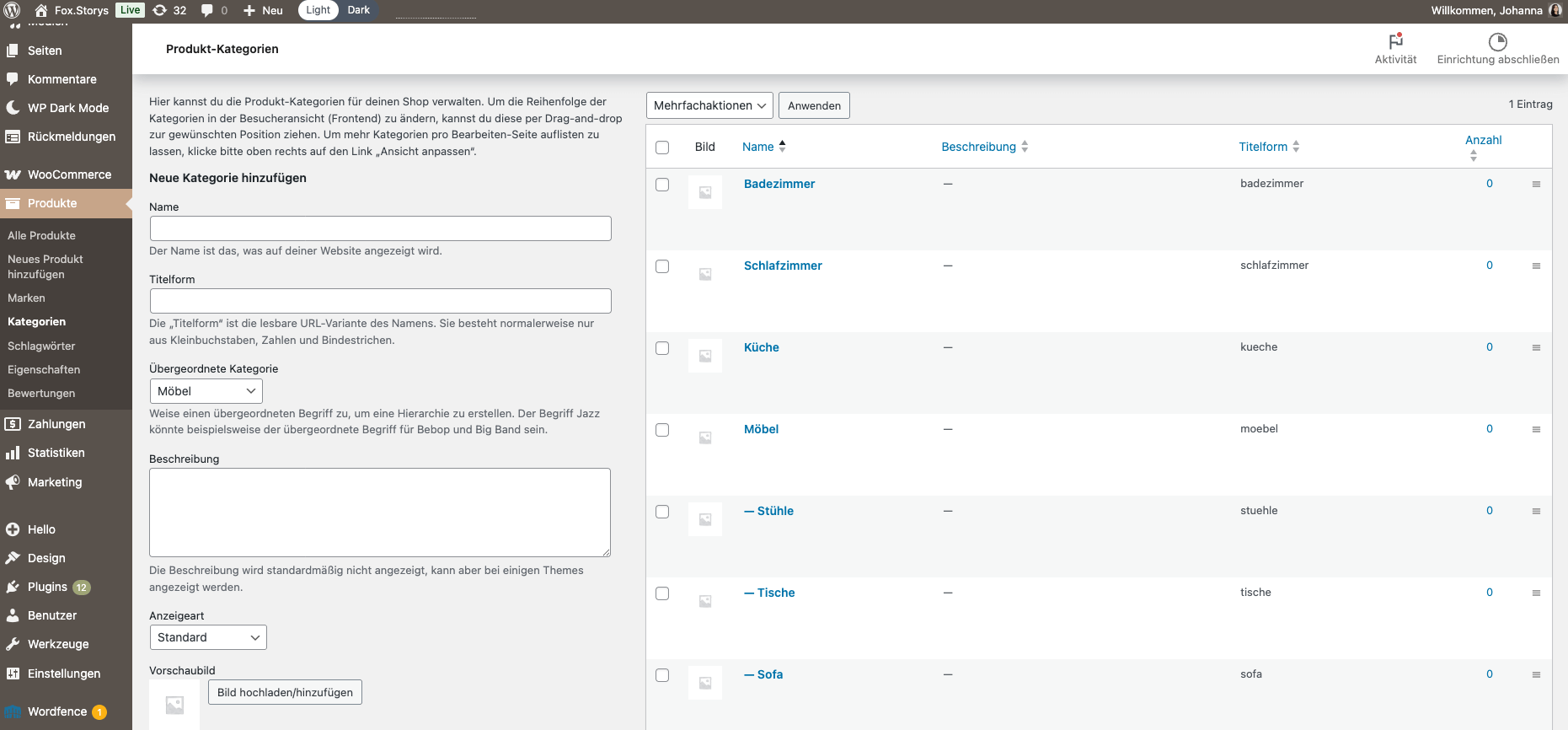Toggle the select-all checkbox in table header

point(662,148)
